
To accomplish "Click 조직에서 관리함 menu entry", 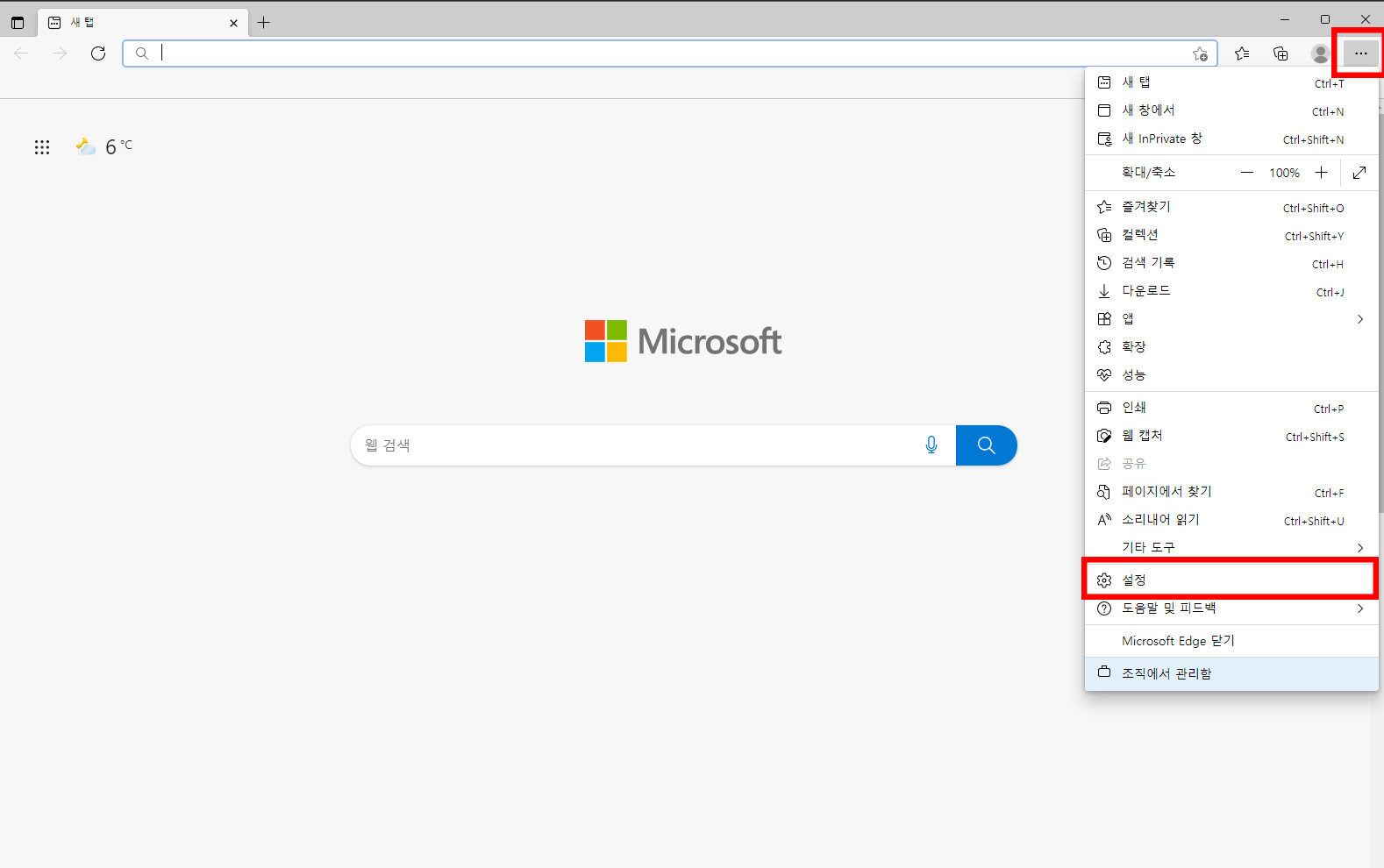I will point(1231,673).
